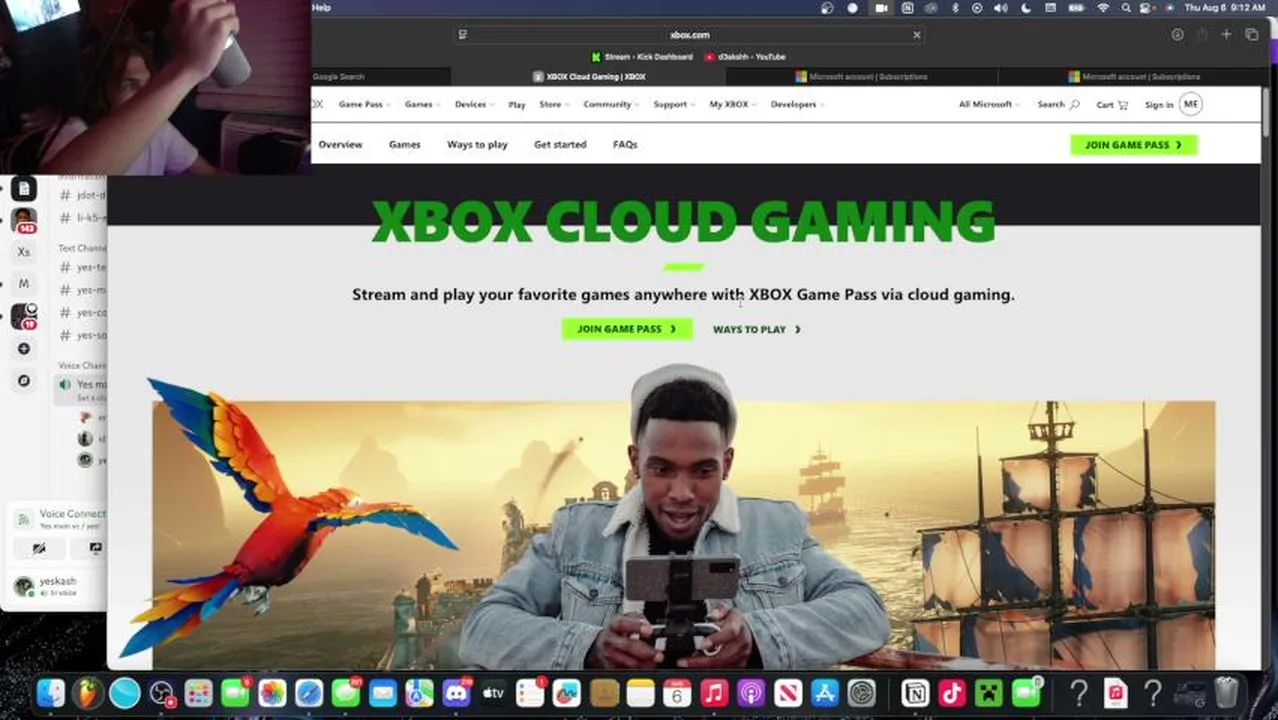Open the Developers dropdown menu
The image size is (1278, 720).
797,104
